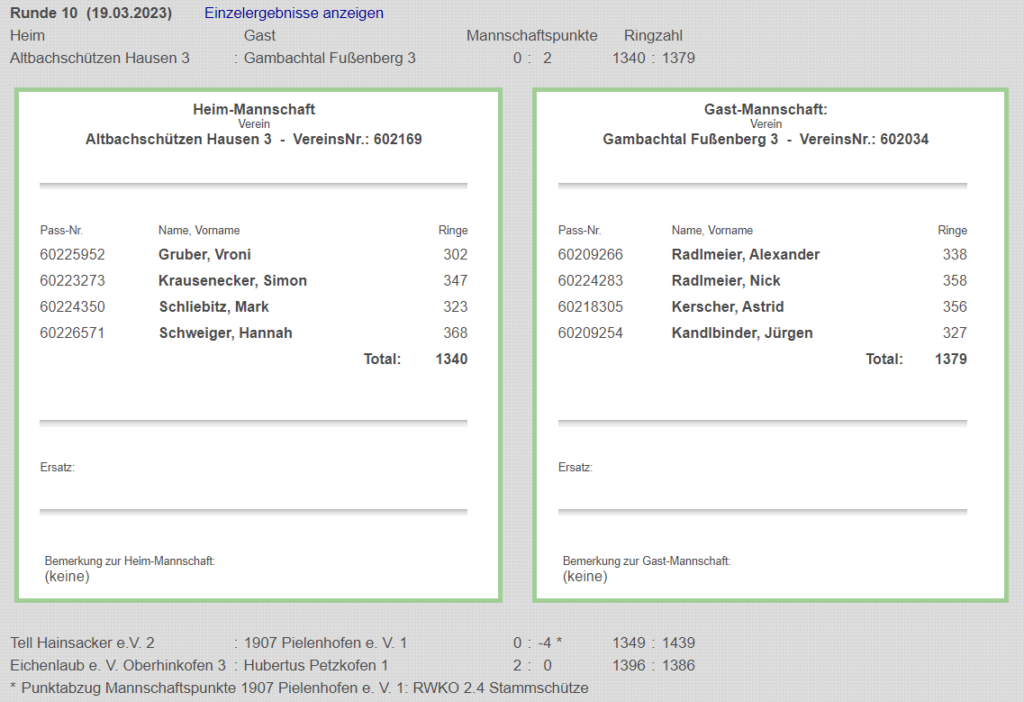
Task: Click on Schweiger, Hannah in home team
Action: point(225,333)
